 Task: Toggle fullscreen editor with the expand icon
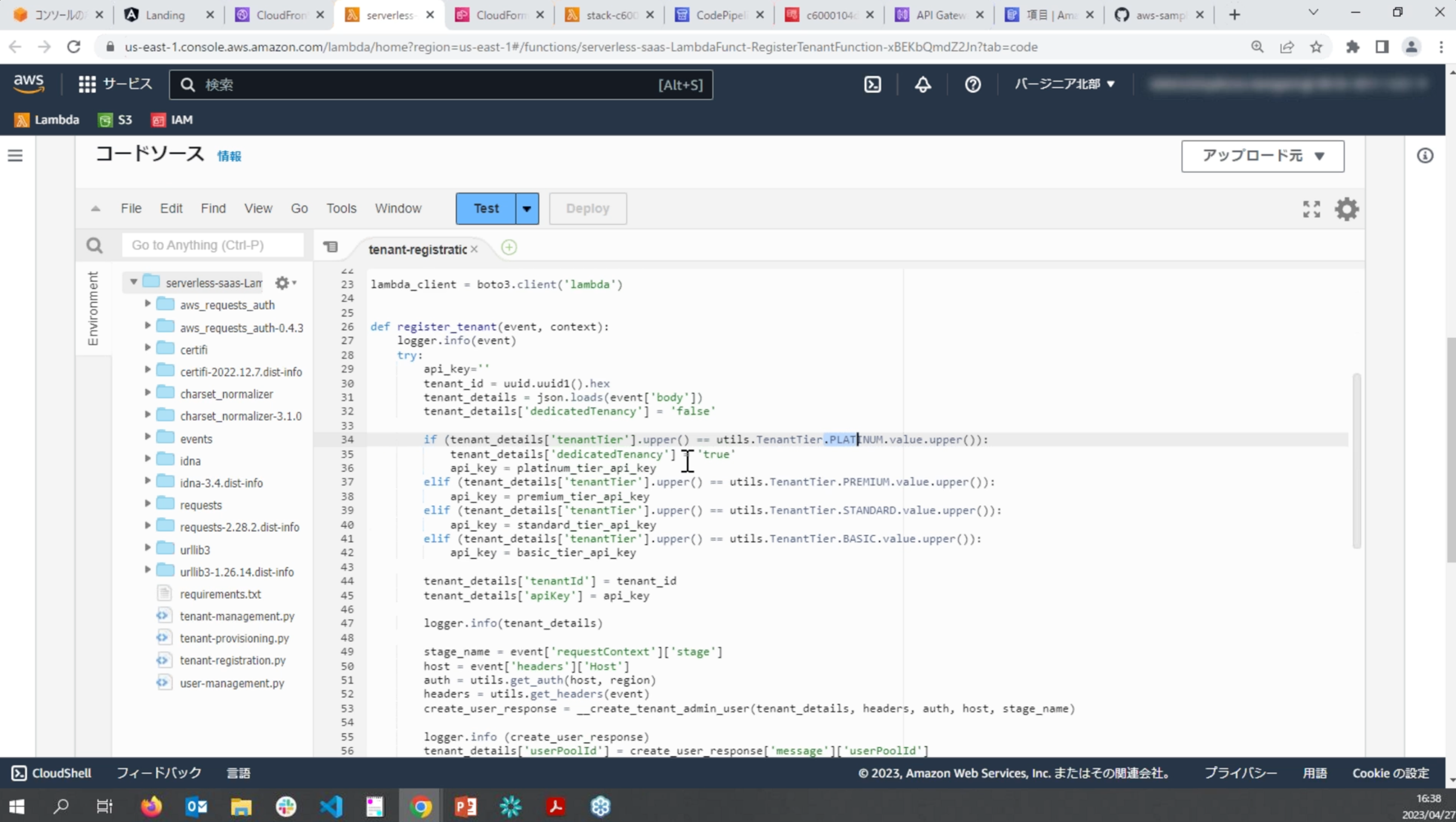pos(1311,209)
